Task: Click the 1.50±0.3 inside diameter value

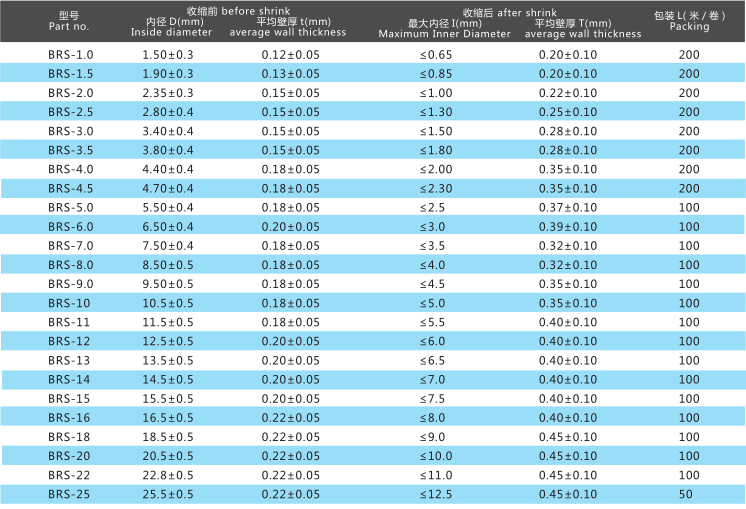Action: click(168, 55)
